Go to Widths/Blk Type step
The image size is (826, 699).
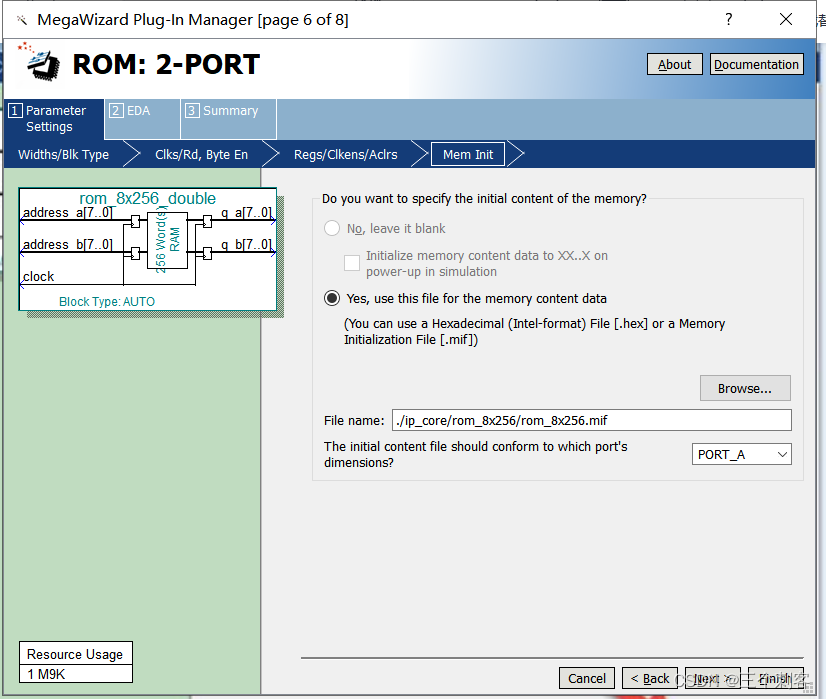[64, 154]
